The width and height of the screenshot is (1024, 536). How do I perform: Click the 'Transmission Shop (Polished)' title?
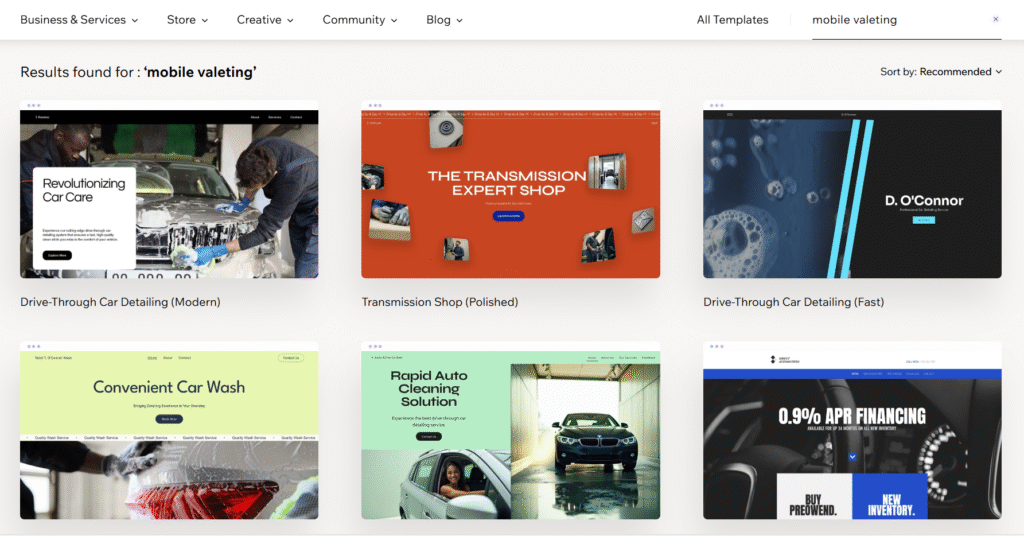click(439, 302)
